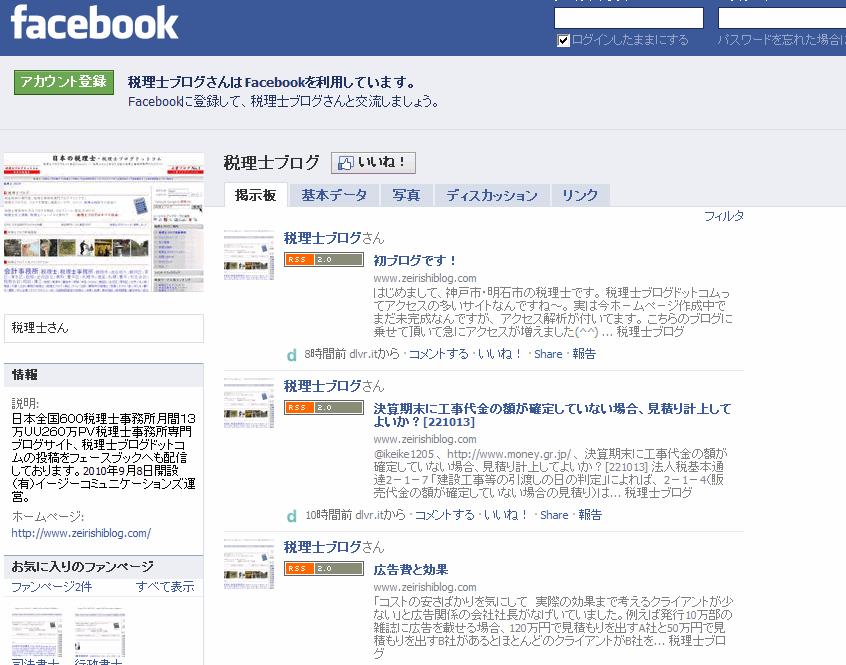
Task: Click RSS 2.0 badge of 広告費と効果 post
Action: (x=324, y=568)
